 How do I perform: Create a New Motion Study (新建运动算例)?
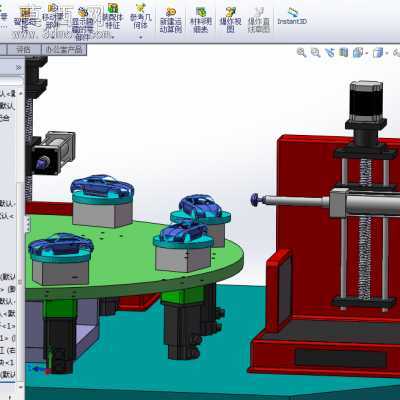coord(171,21)
